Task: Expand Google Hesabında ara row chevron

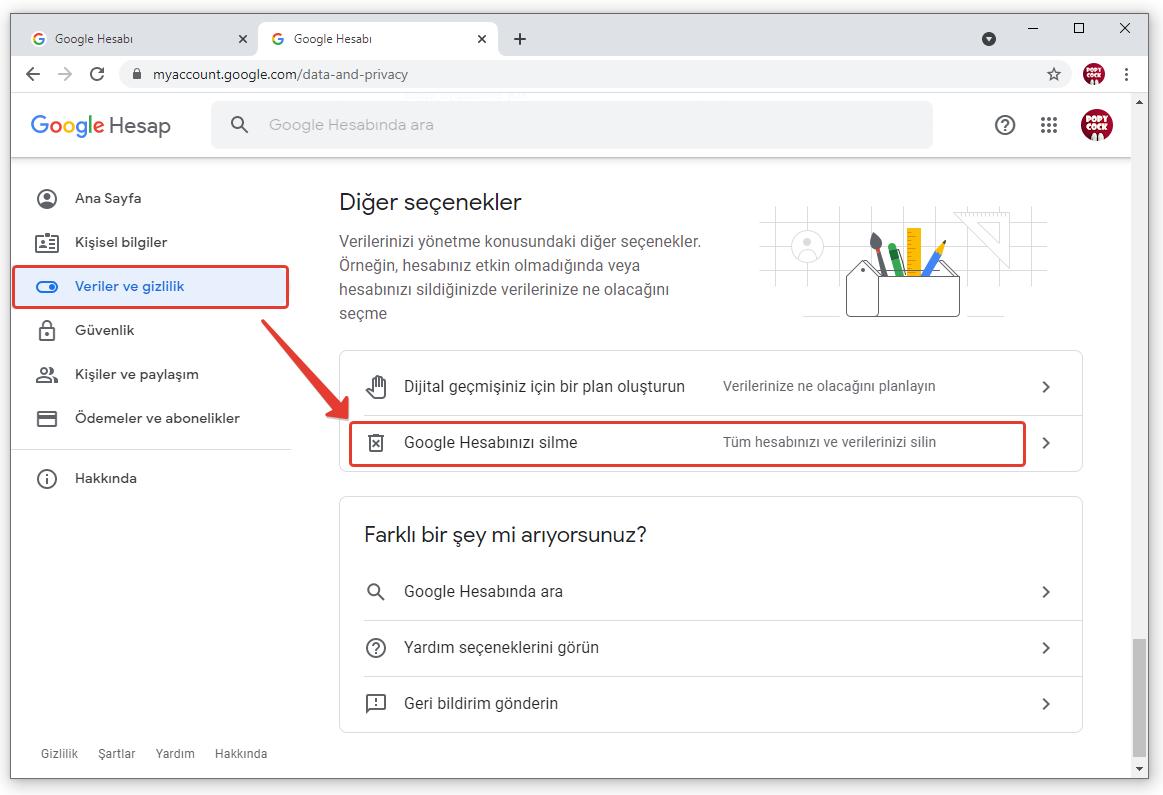Action: pyautogui.click(x=1046, y=592)
